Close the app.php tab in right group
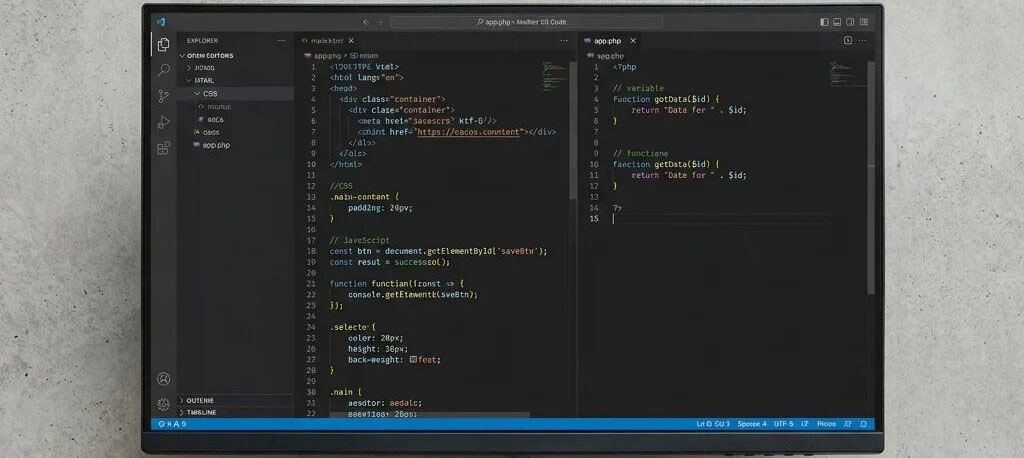Image resolution: width=1024 pixels, height=458 pixels. tap(632, 41)
